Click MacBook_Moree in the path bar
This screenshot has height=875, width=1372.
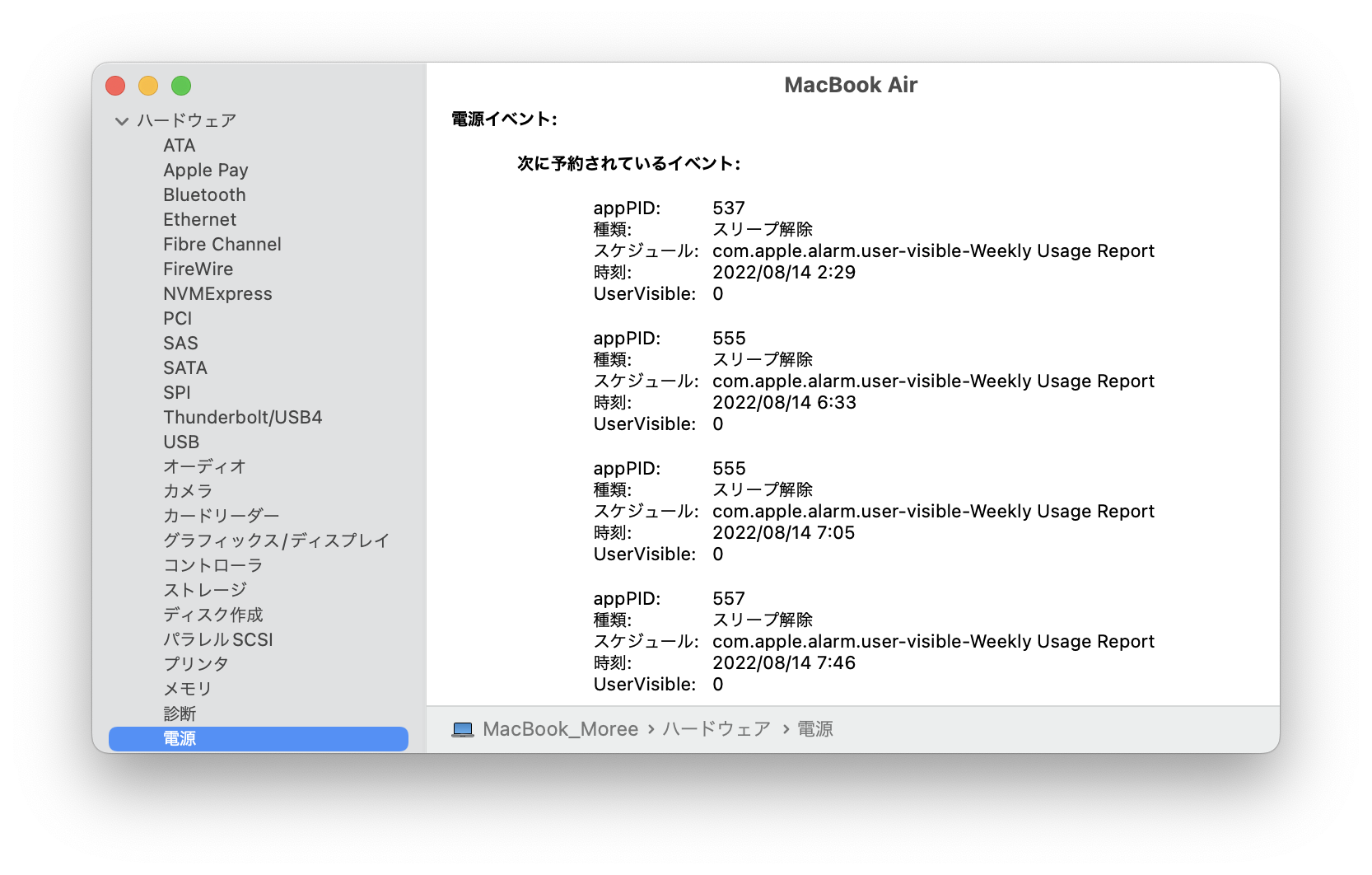(560, 730)
